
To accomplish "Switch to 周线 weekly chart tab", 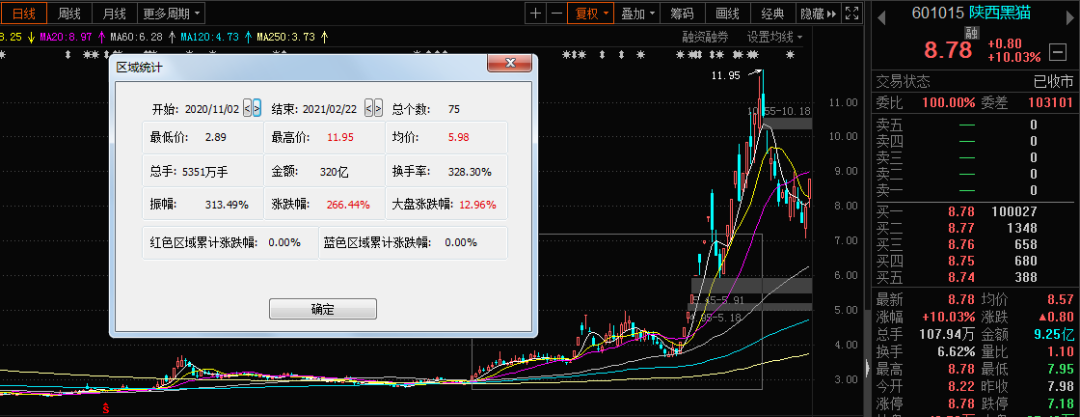I will [70, 12].
